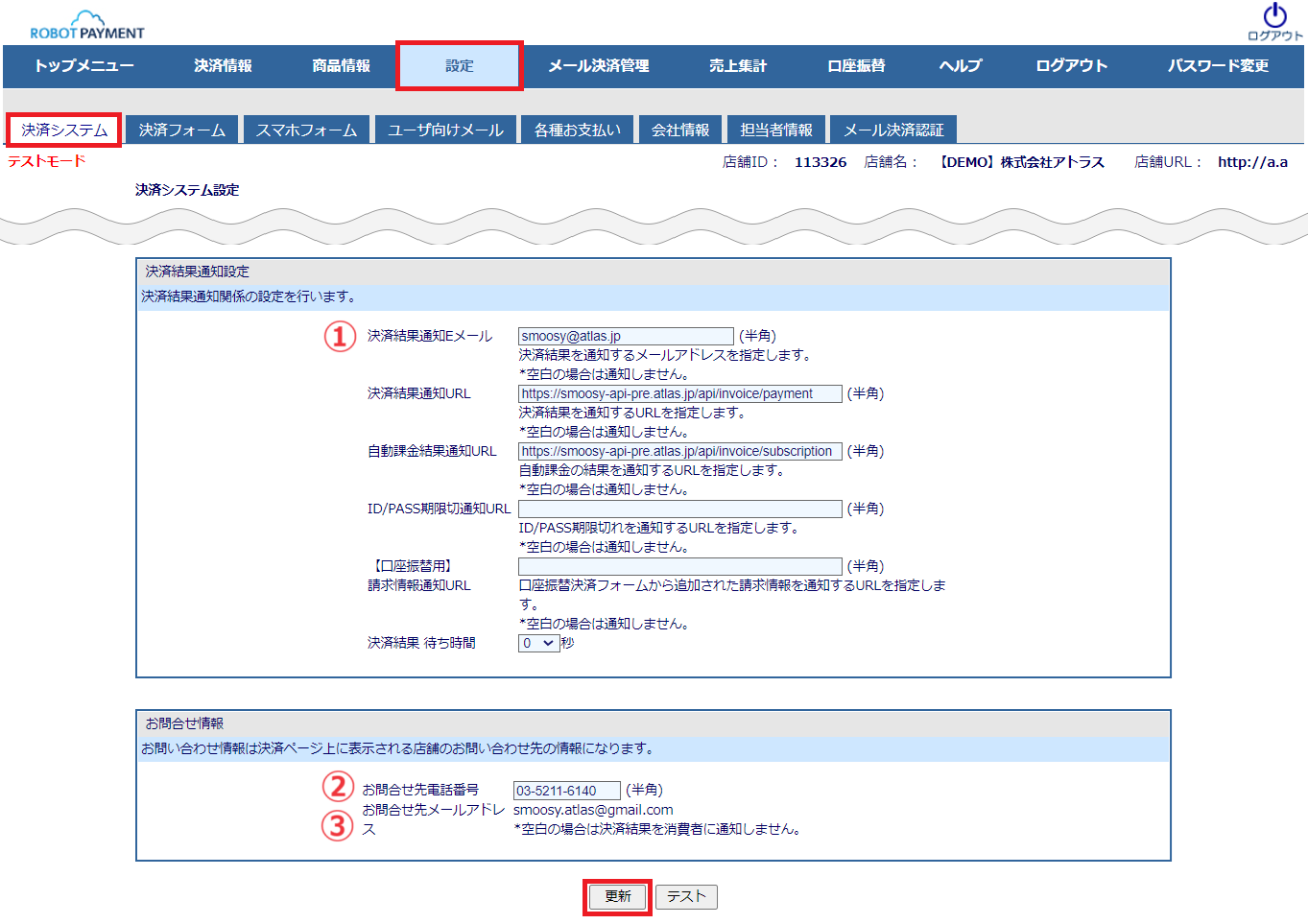Open the 決済情報 menu
1308x924 pixels.
click(223, 66)
